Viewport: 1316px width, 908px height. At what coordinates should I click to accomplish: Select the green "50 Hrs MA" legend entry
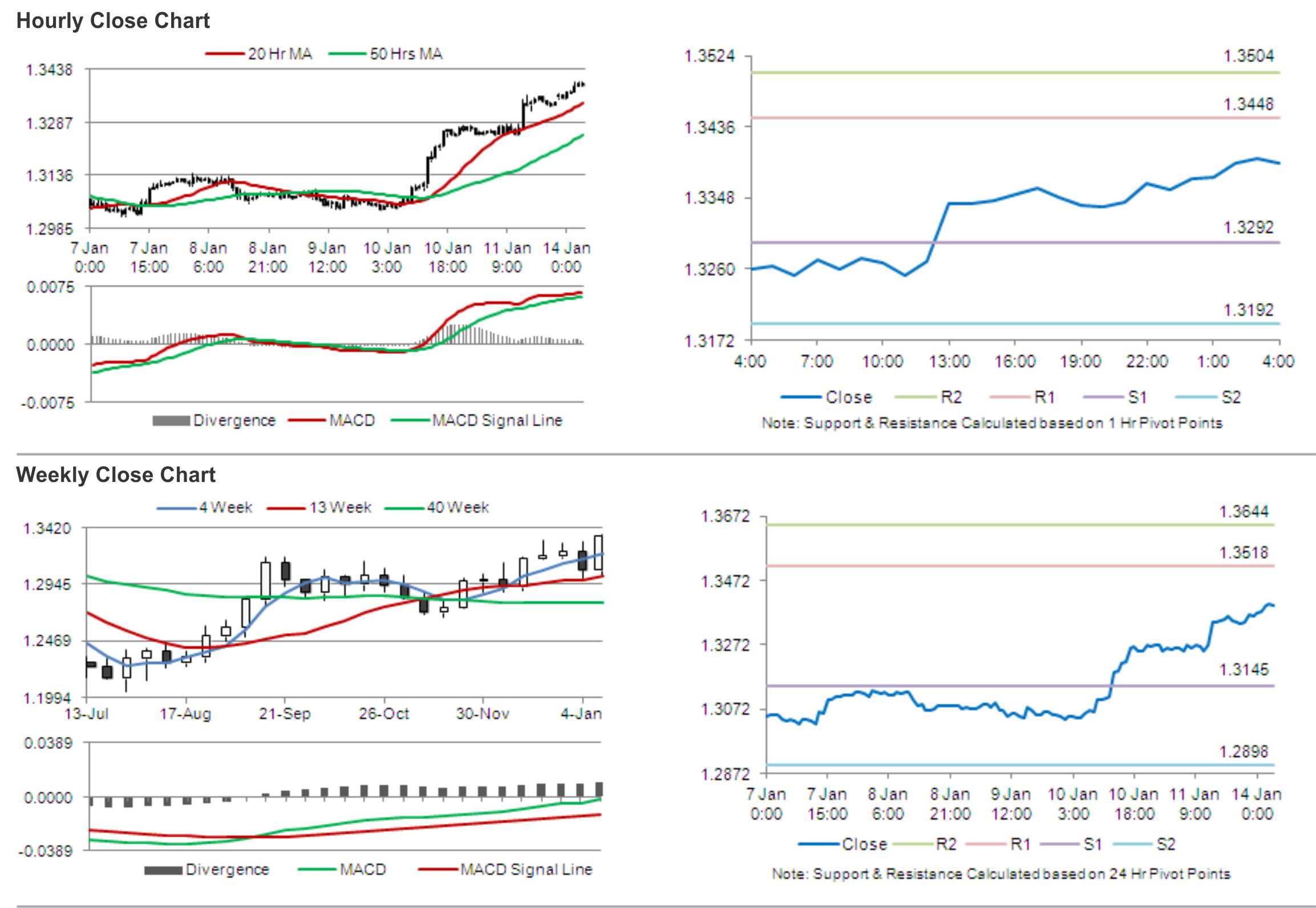pos(385,54)
